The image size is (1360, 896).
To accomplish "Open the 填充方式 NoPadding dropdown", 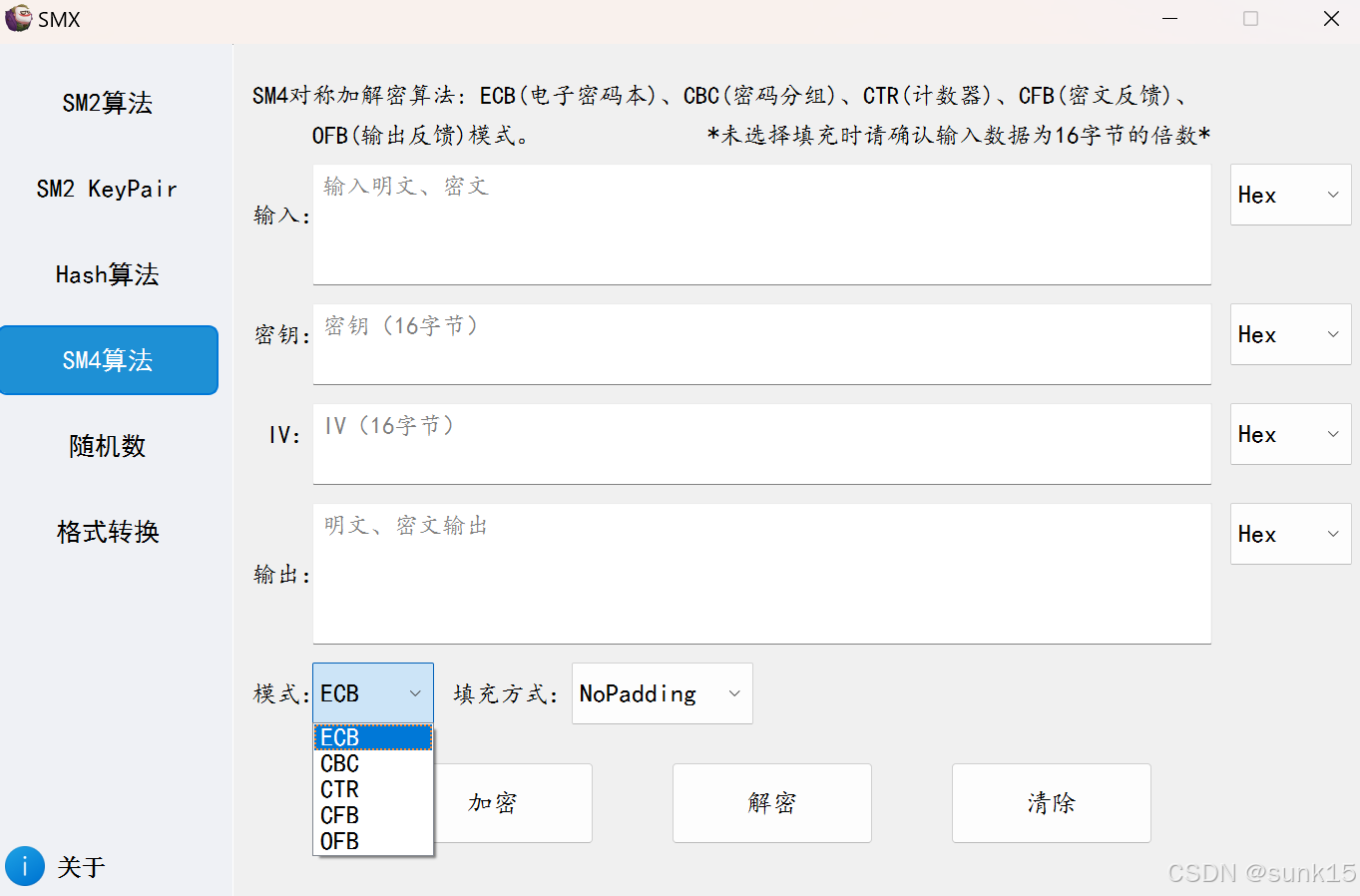I will pyautogui.click(x=662, y=692).
